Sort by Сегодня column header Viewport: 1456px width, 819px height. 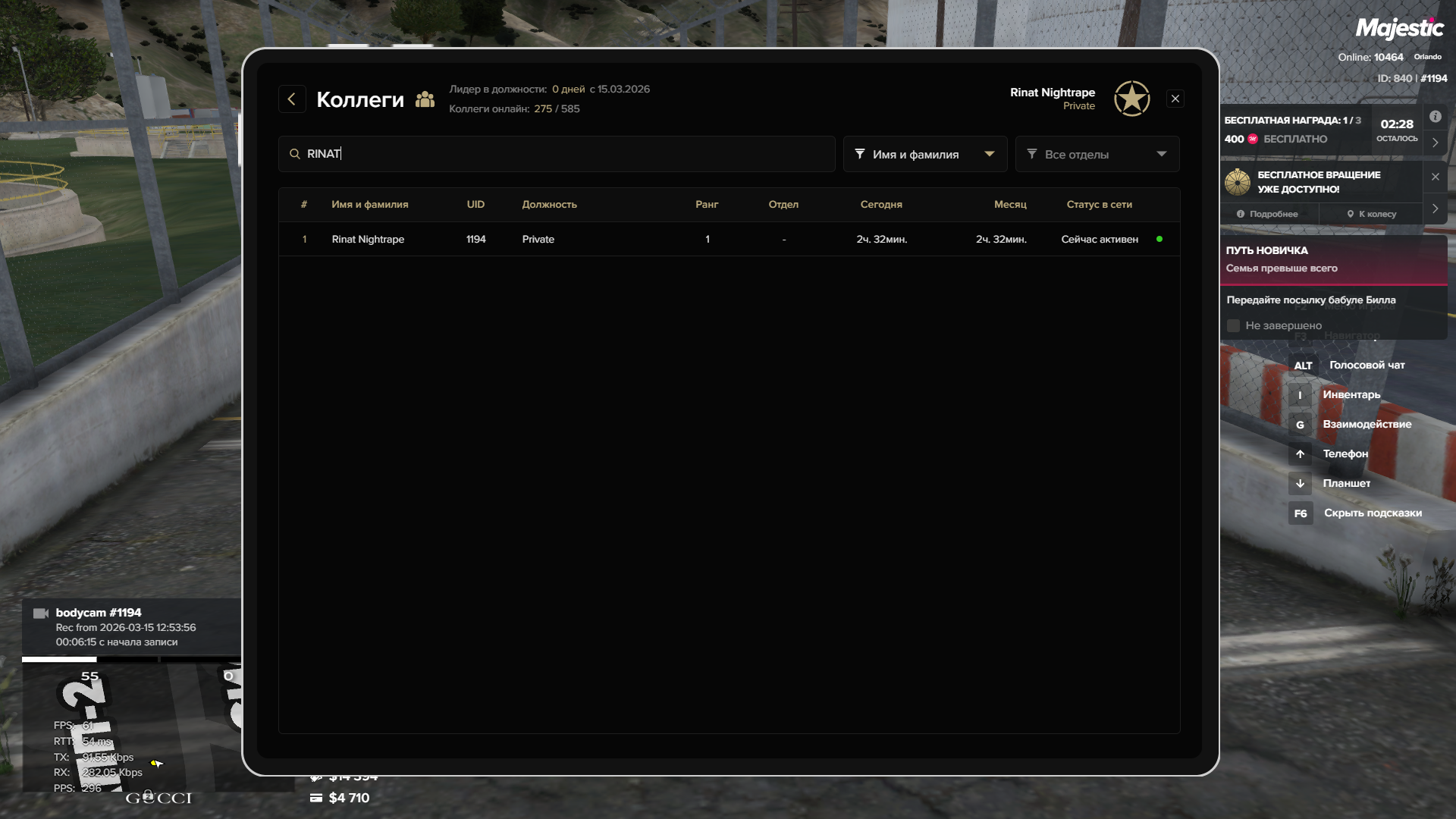pyautogui.click(x=880, y=205)
